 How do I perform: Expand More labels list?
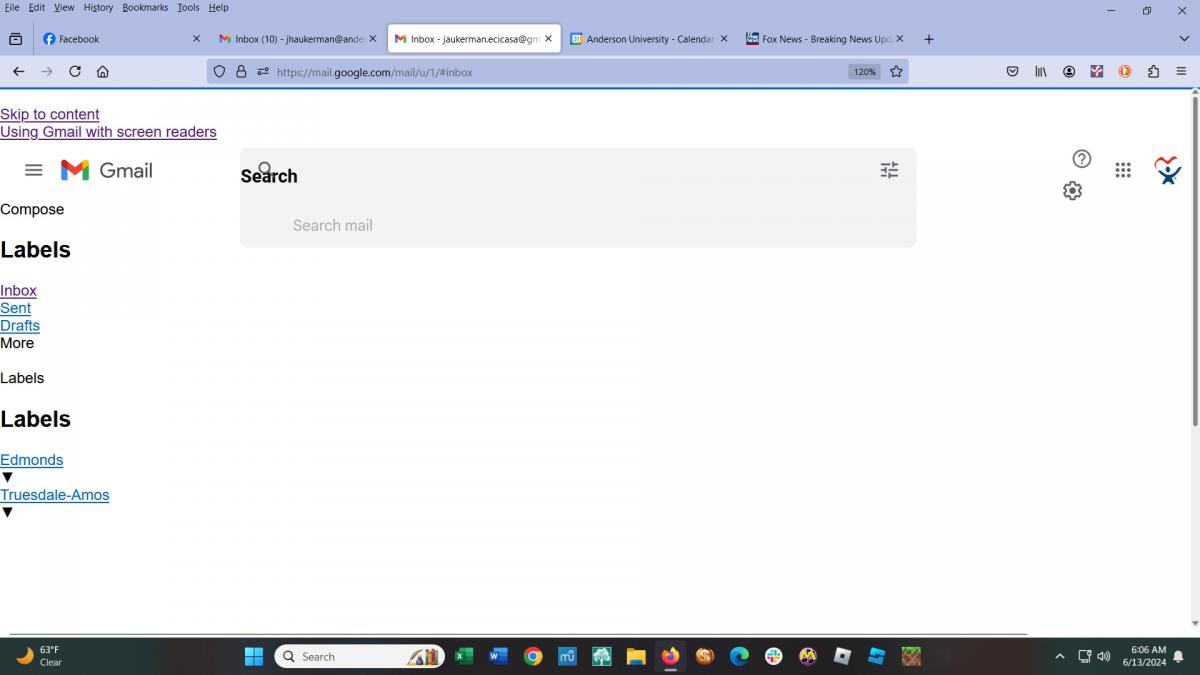(17, 343)
